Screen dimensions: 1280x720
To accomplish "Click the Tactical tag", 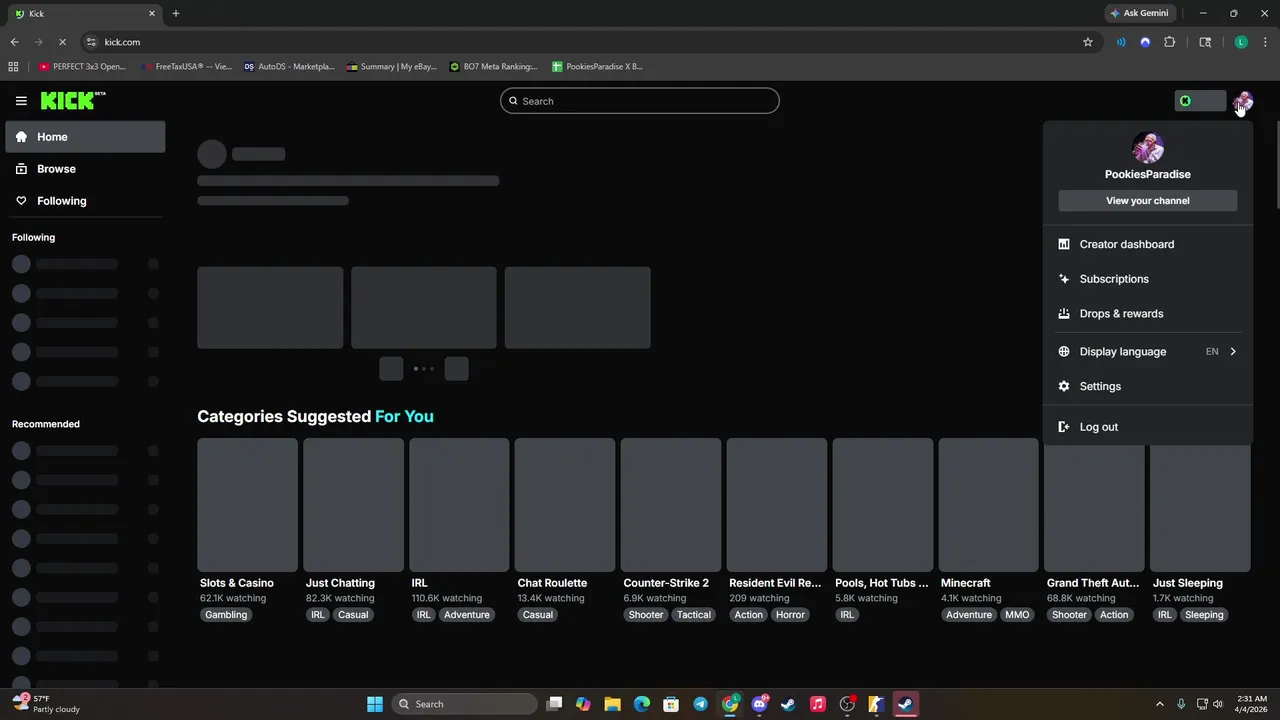I will pyautogui.click(x=694, y=615).
